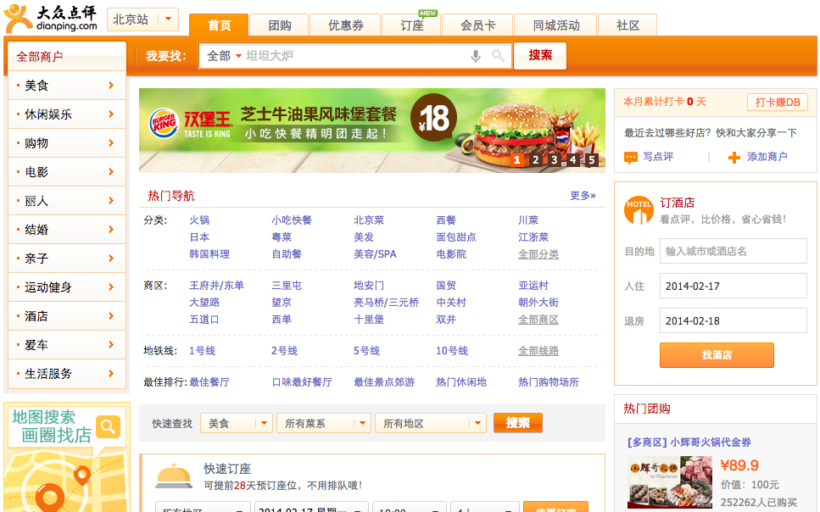The width and height of the screenshot is (820, 512).
Task: Open the 所有菜系 cuisine dropdown
Action: tap(322, 423)
